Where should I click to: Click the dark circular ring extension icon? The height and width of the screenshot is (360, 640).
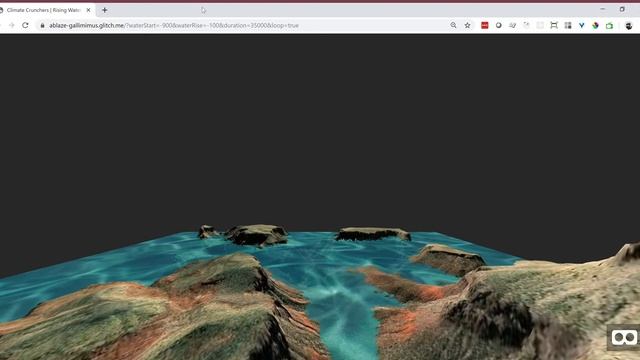pyautogui.click(x=498, y=25)
